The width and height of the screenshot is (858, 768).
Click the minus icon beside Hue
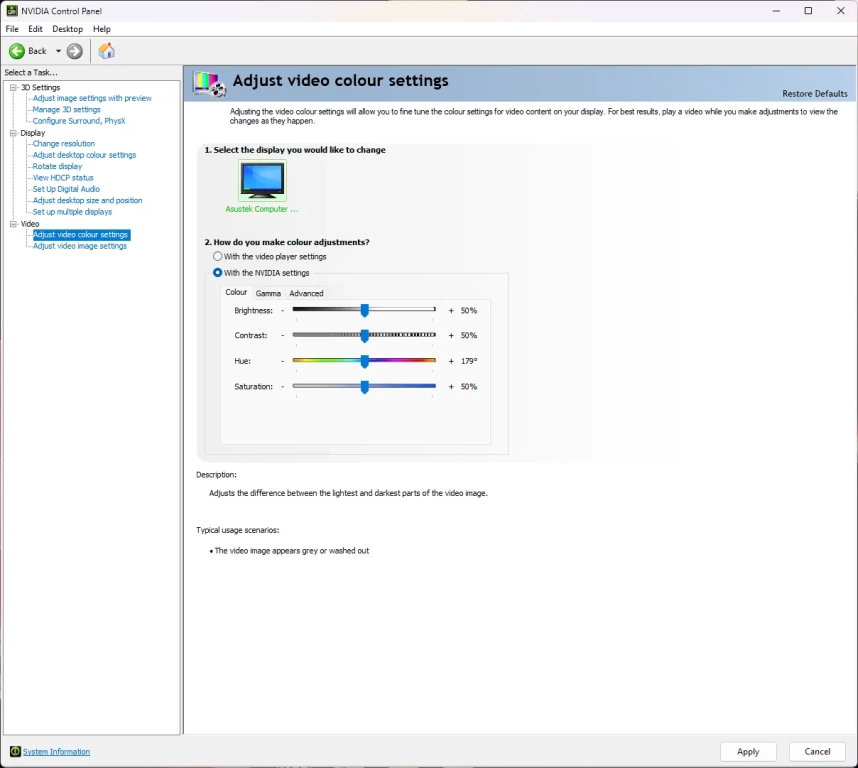(282, 361)
